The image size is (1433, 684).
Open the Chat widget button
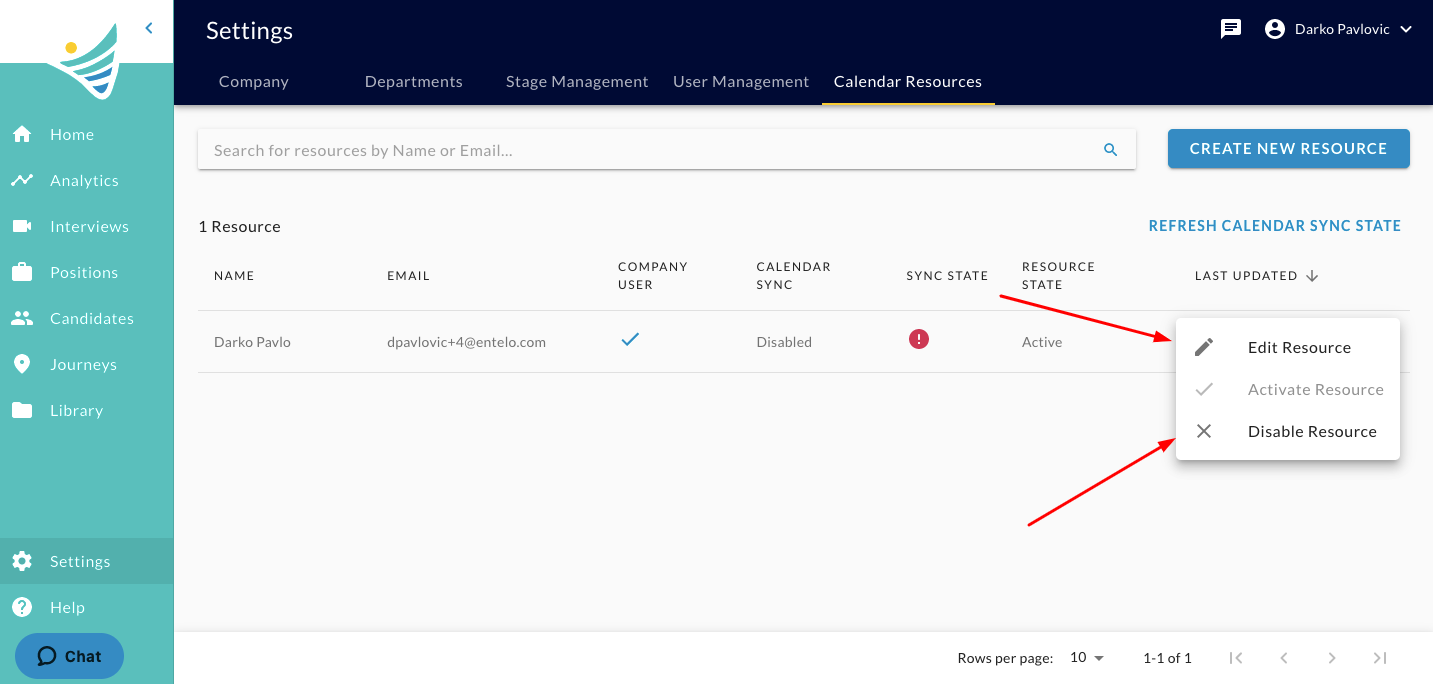69,656
